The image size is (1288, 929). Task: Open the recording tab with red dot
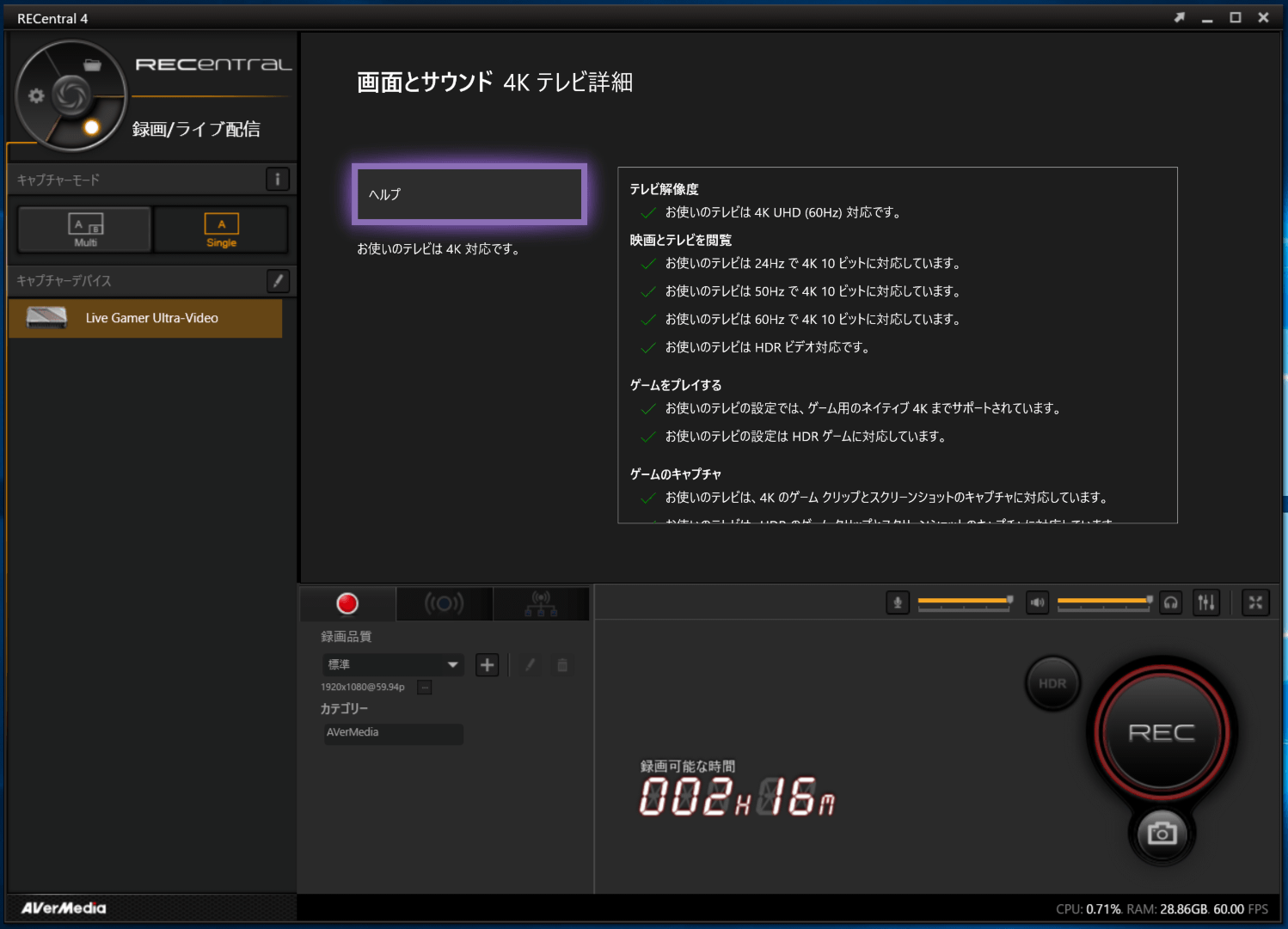click(x=347, y=603)
